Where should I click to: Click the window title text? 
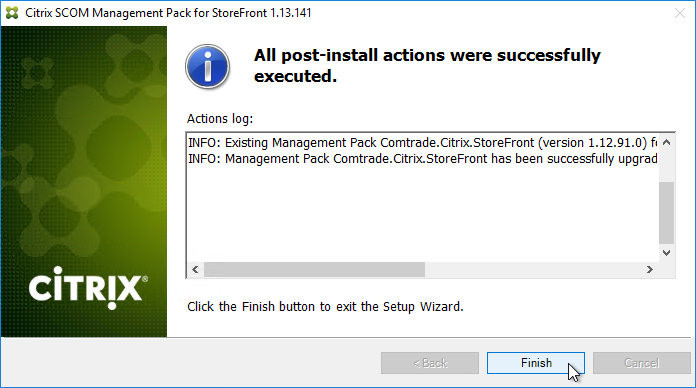coord(168,13)
